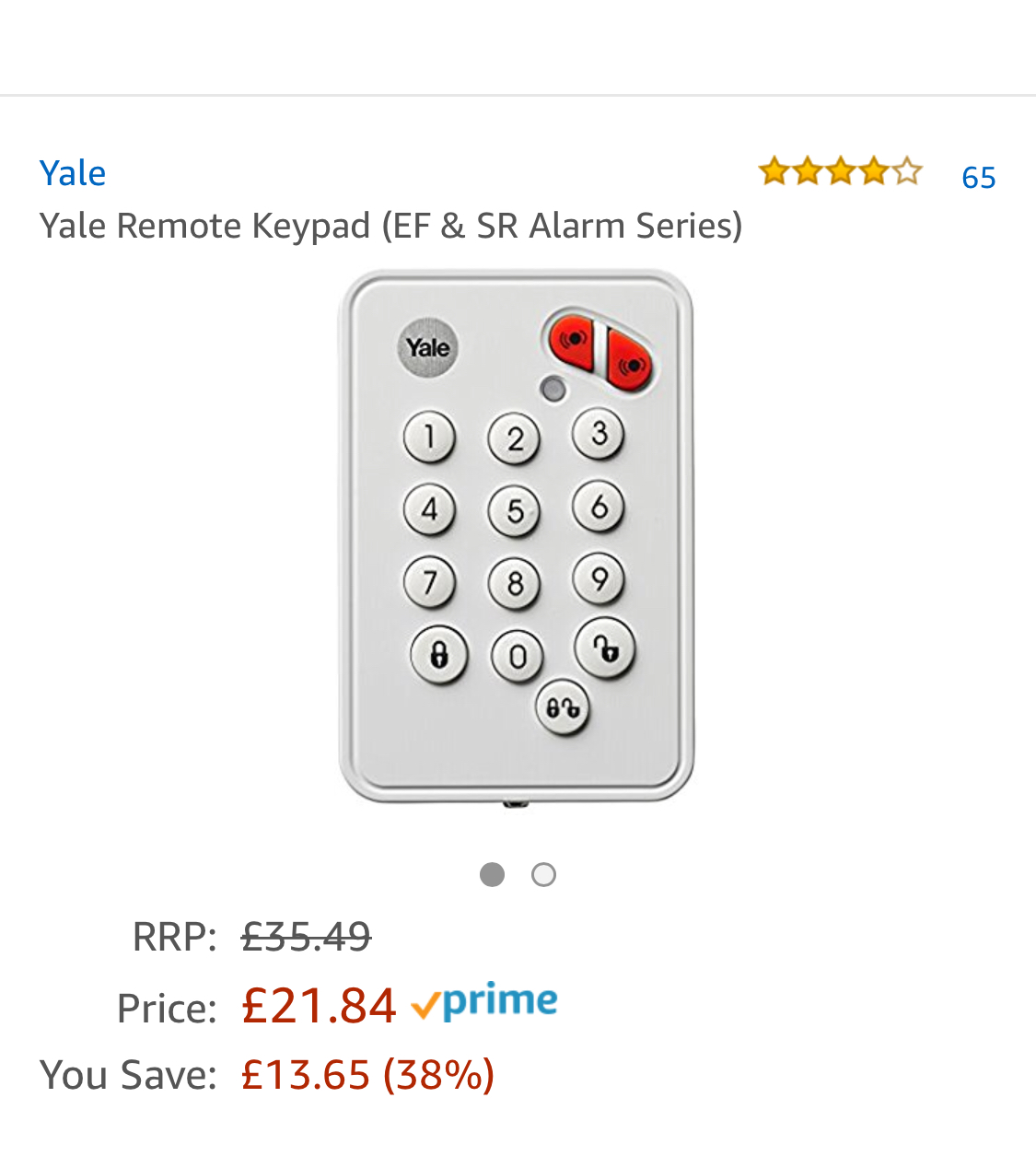The width and height of the screenshot is (1036, 1156).
Task: Tap the Yale Remote Keypad product title
Action: click(x=390, y=226)
